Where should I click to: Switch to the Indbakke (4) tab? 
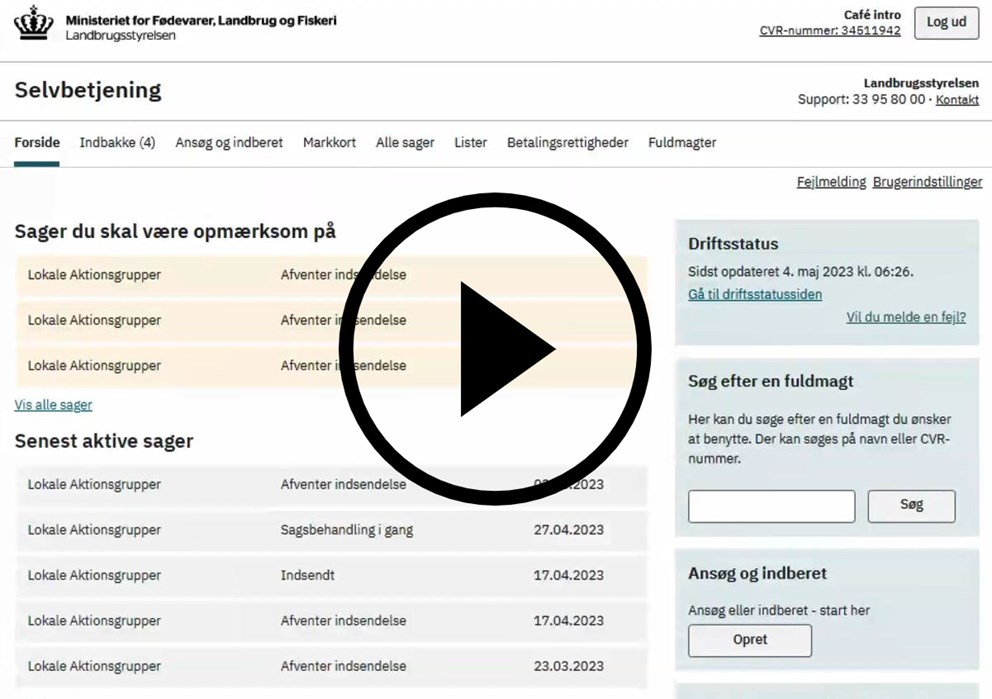click(117, 142)
